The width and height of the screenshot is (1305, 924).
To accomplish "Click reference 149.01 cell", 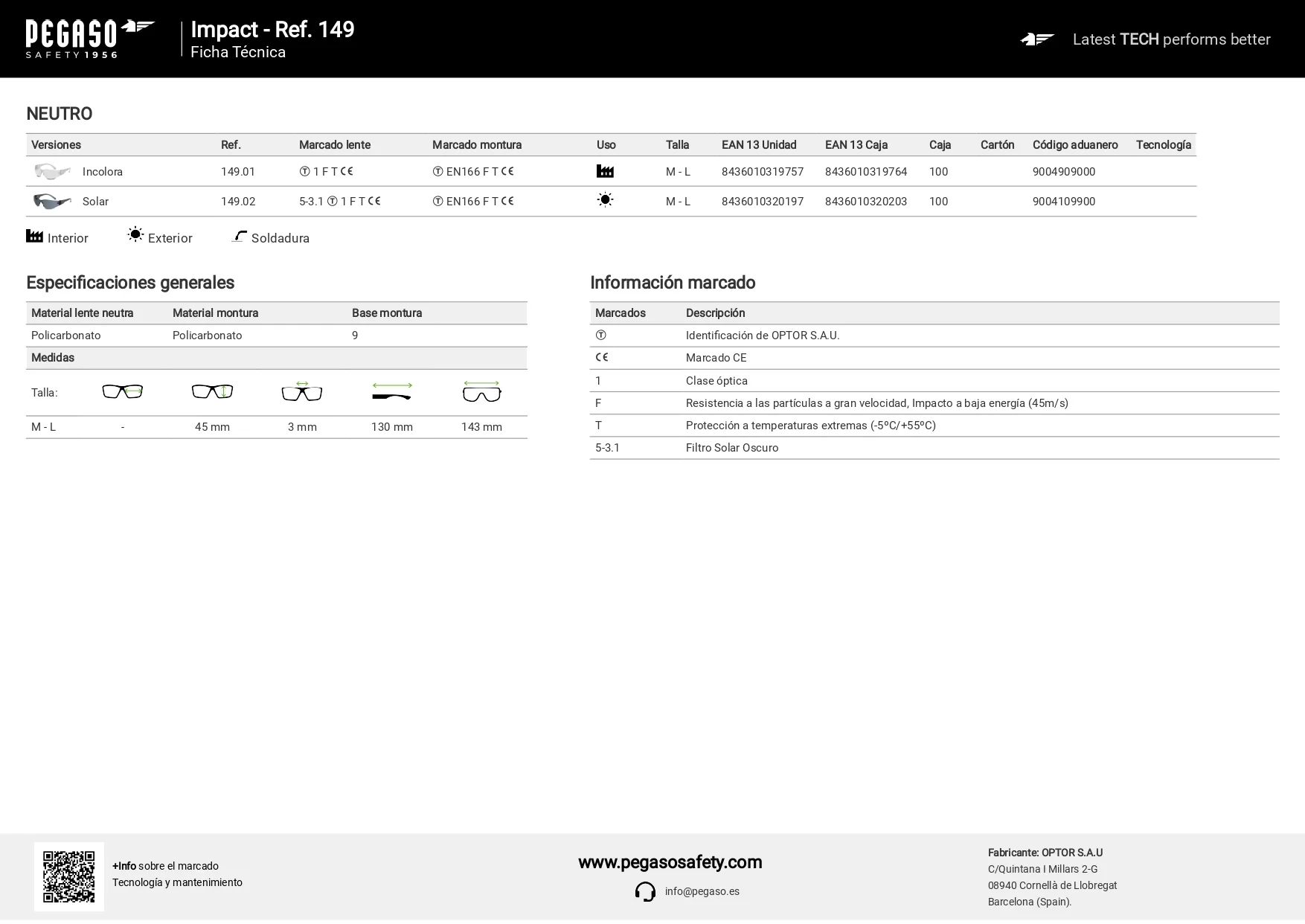I will click(238, 172).
